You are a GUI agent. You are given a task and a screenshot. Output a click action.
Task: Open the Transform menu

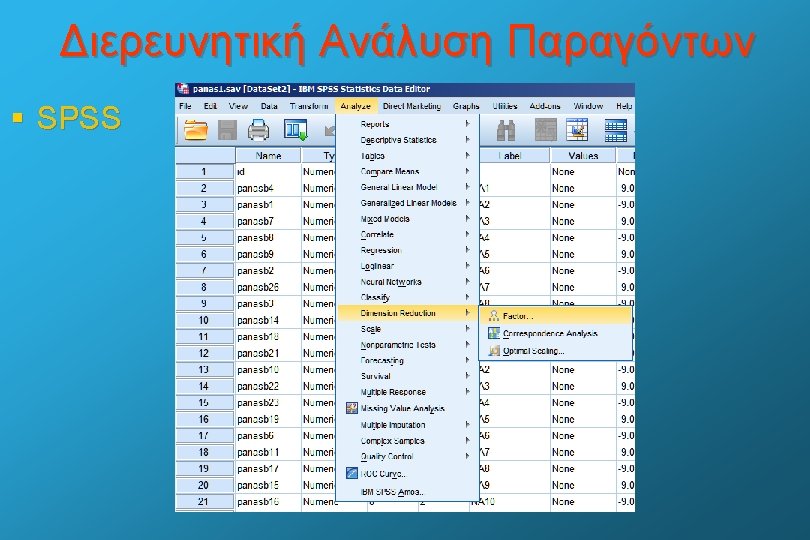click(x=309, y=106)
